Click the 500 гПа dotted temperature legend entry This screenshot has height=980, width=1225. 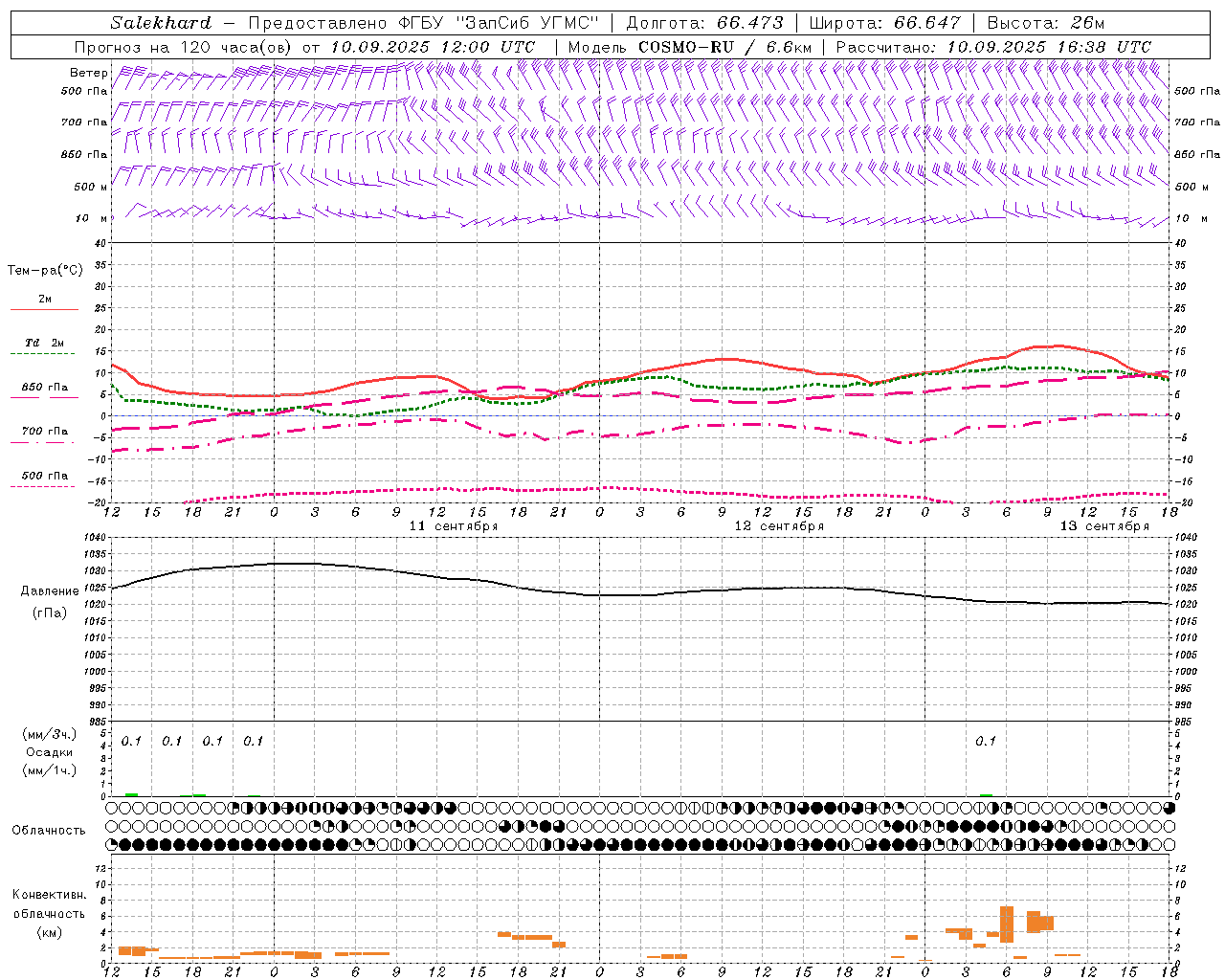coord(44,476)
